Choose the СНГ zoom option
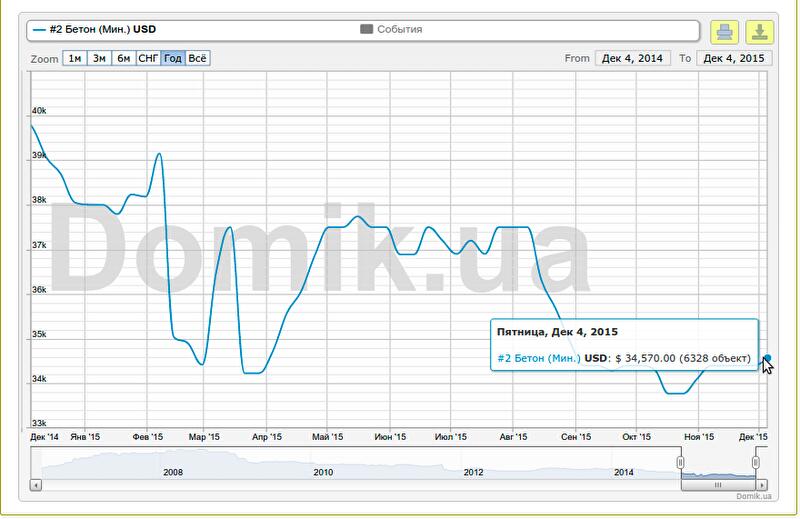The height and width of the screenshot is (519, 800). (x=148, y=58)
